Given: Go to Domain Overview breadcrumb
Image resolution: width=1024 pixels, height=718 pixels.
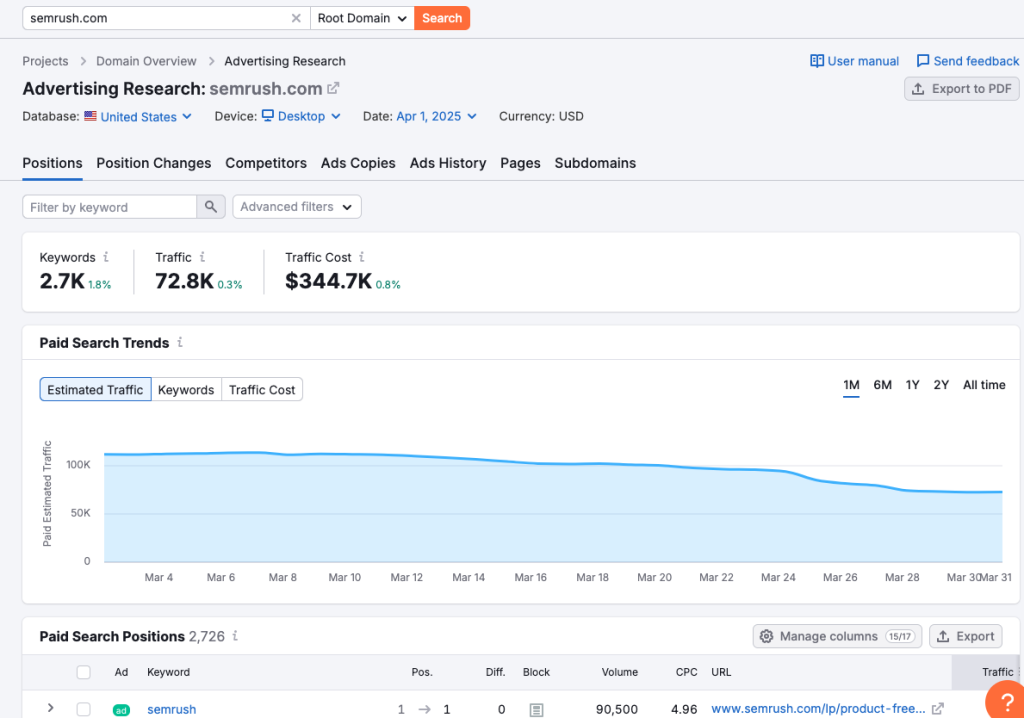Looking at the screenshot, I should pyautogui.click(x=146, y=61).
